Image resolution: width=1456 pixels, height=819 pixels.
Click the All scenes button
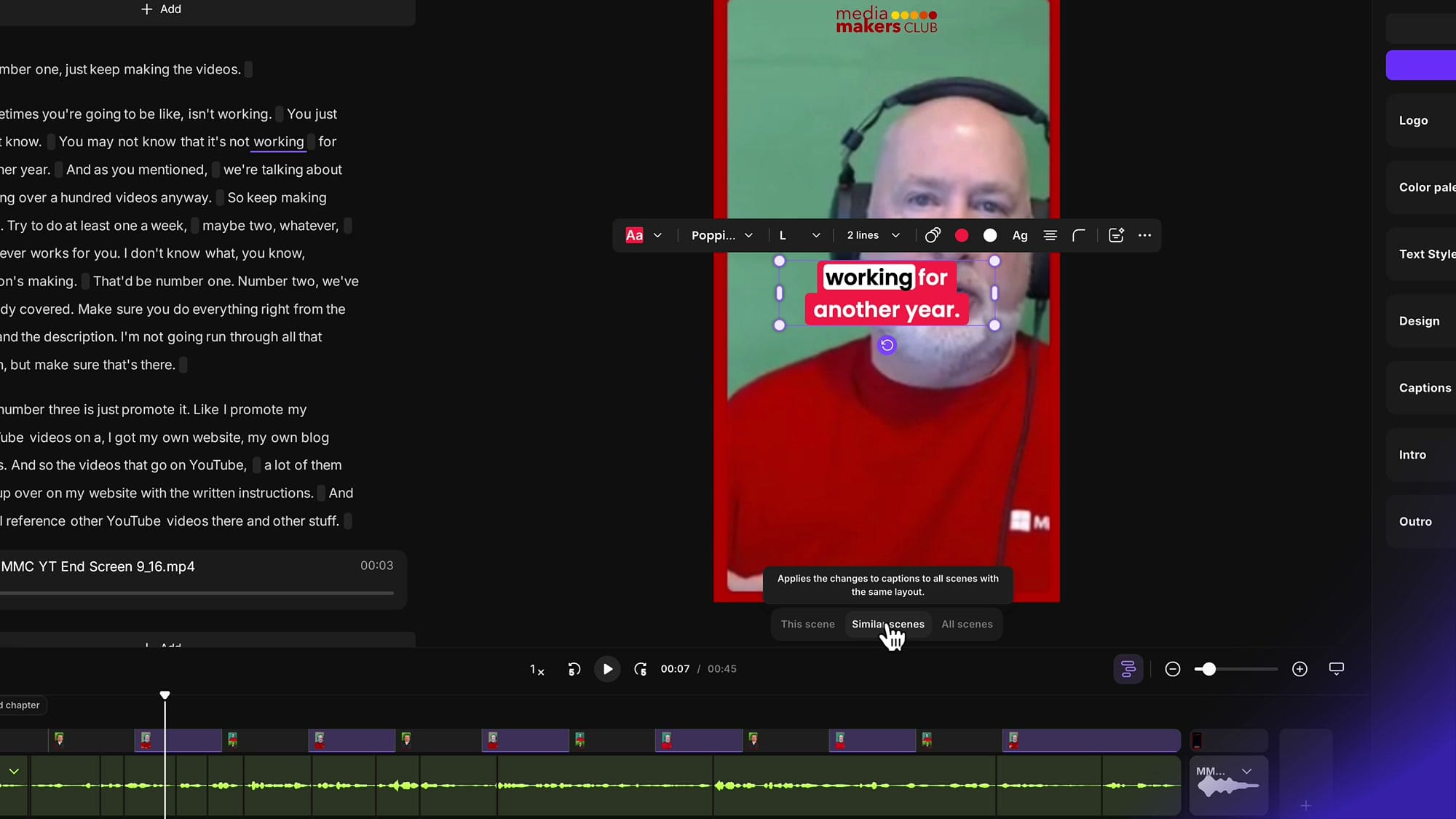967,624
